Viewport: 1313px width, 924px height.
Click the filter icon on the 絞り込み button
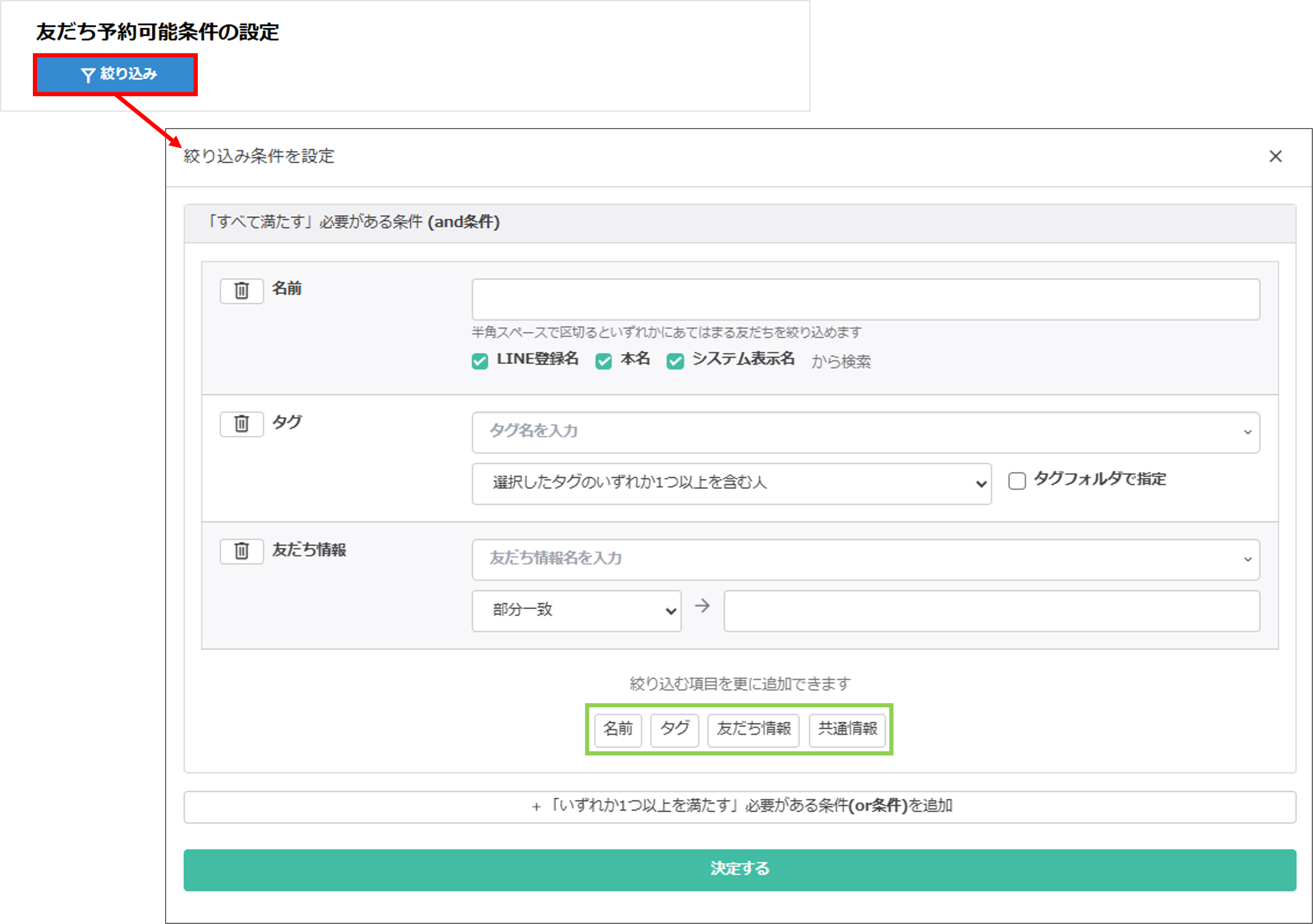point(89,74)
